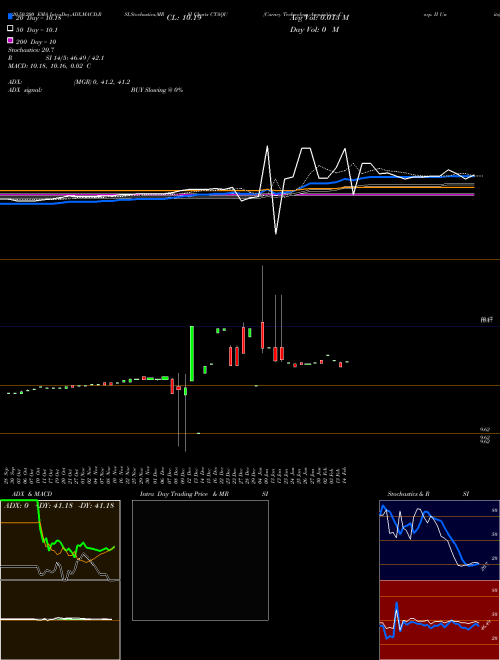
Task: Click the 'MACD: 10.18, 10.16, 0.02 C' readout
Action: click(49, 66)
